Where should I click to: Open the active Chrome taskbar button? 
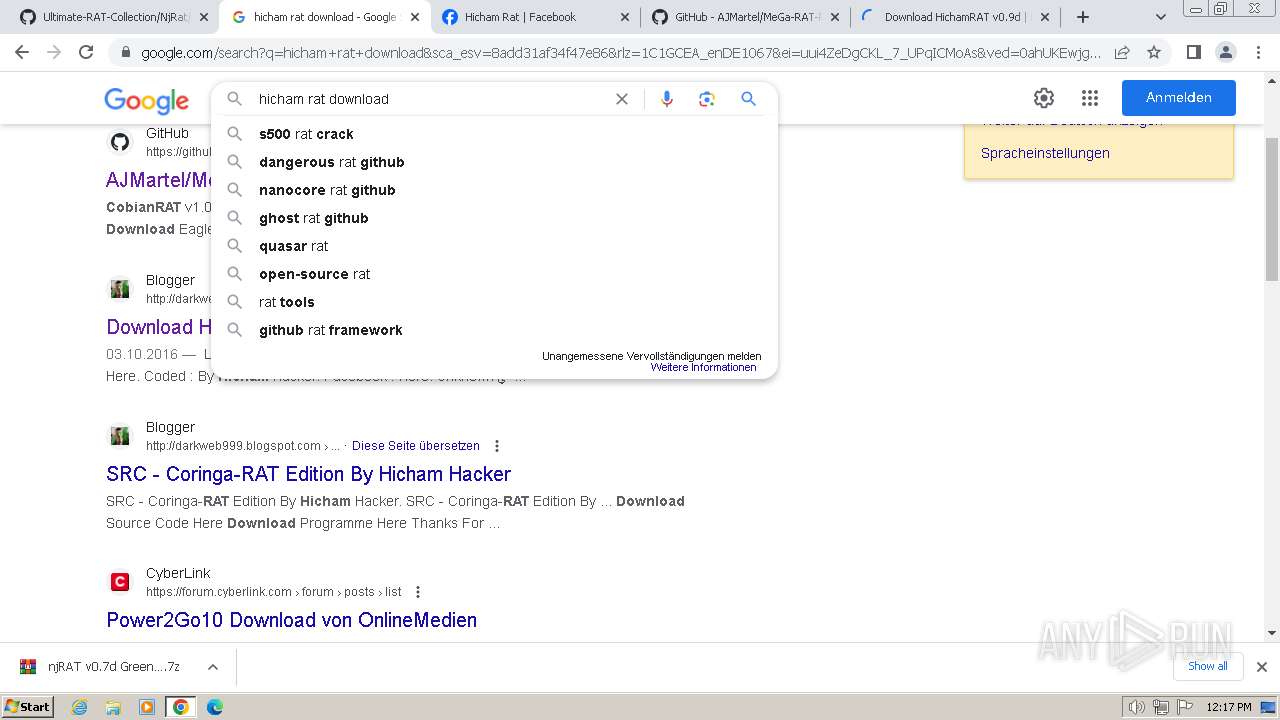click(181, 707)
